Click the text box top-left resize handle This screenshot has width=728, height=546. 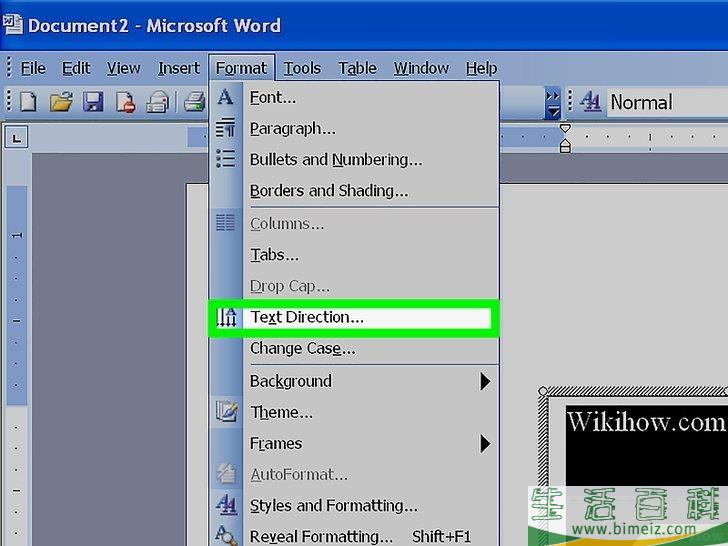tap(542, 391)
